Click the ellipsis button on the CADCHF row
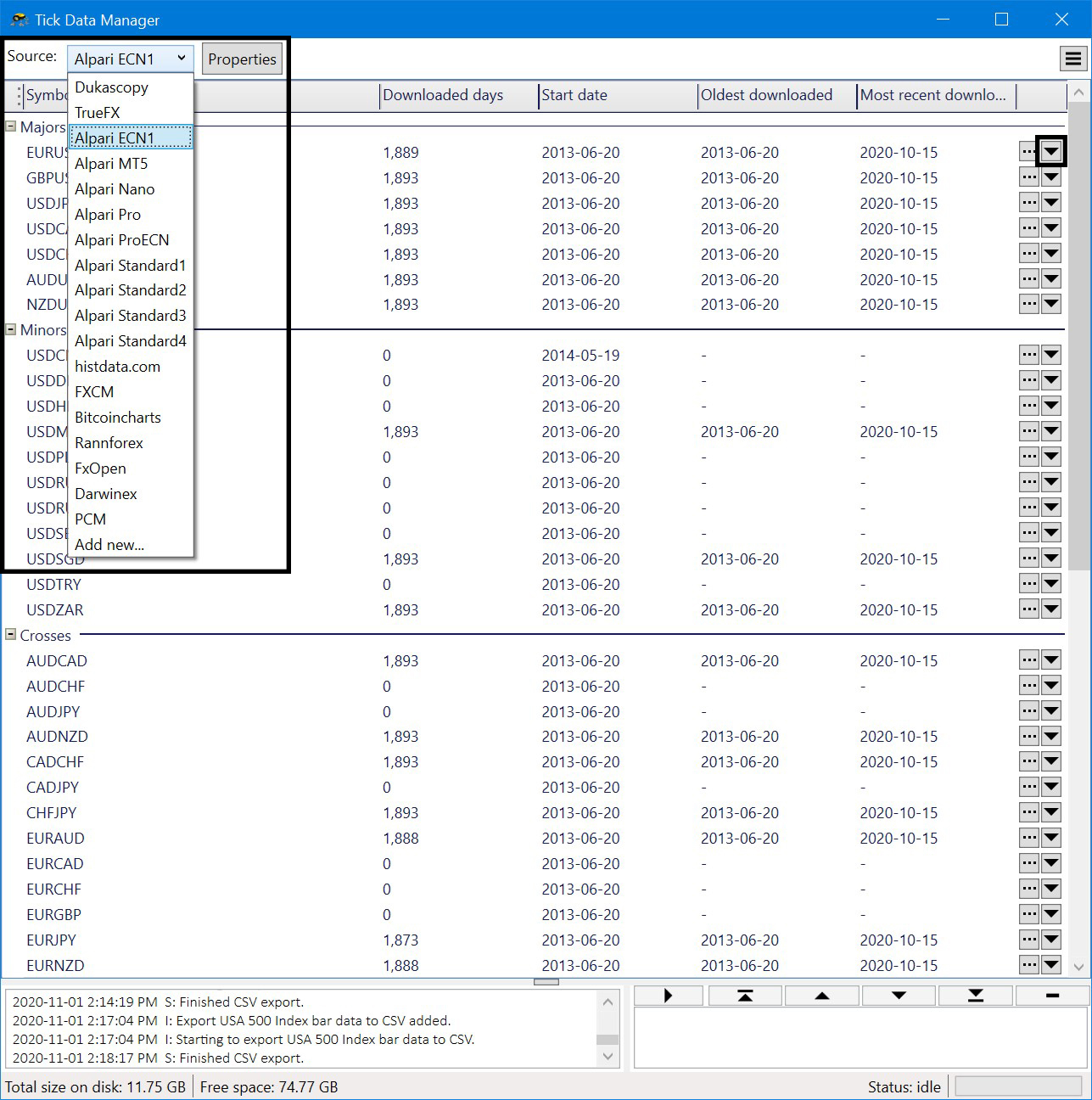Image resolution: width=1092 pixels, height=1100 pixels. pos(1029,762)
